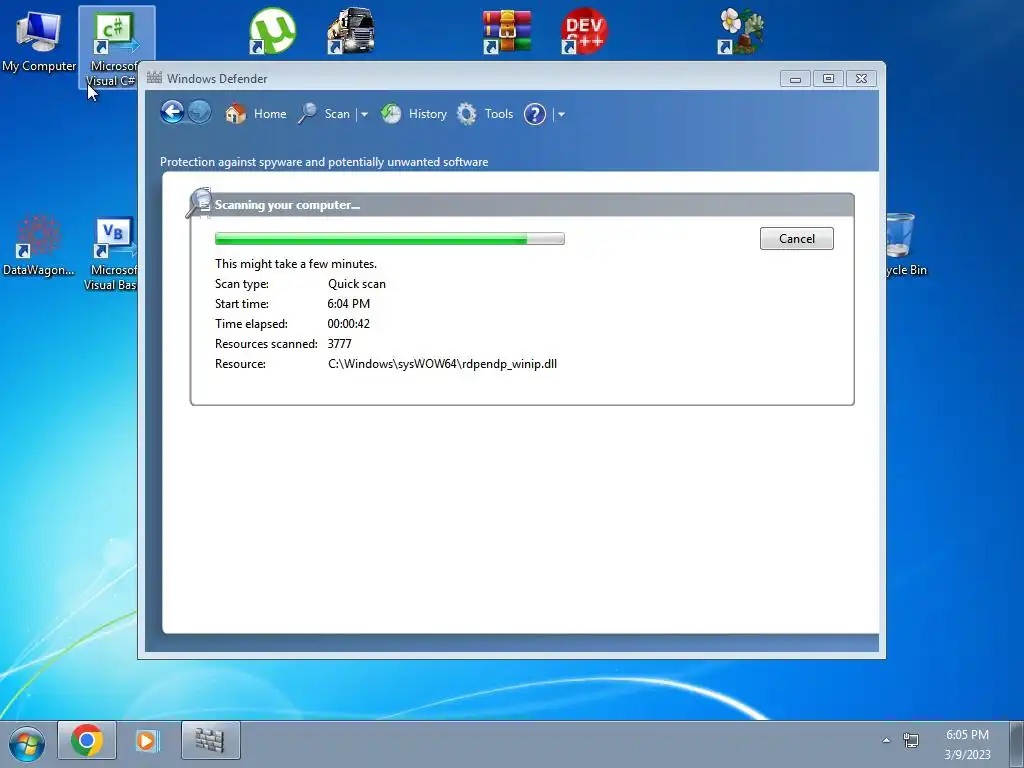Open Tools in Windows Defender
Screen dimensions: 1024x768
[499, 114]
